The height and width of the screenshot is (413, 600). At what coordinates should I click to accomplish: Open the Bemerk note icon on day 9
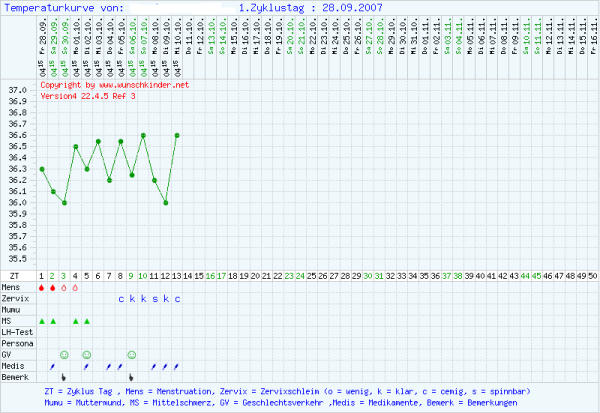tap(132, 377)
